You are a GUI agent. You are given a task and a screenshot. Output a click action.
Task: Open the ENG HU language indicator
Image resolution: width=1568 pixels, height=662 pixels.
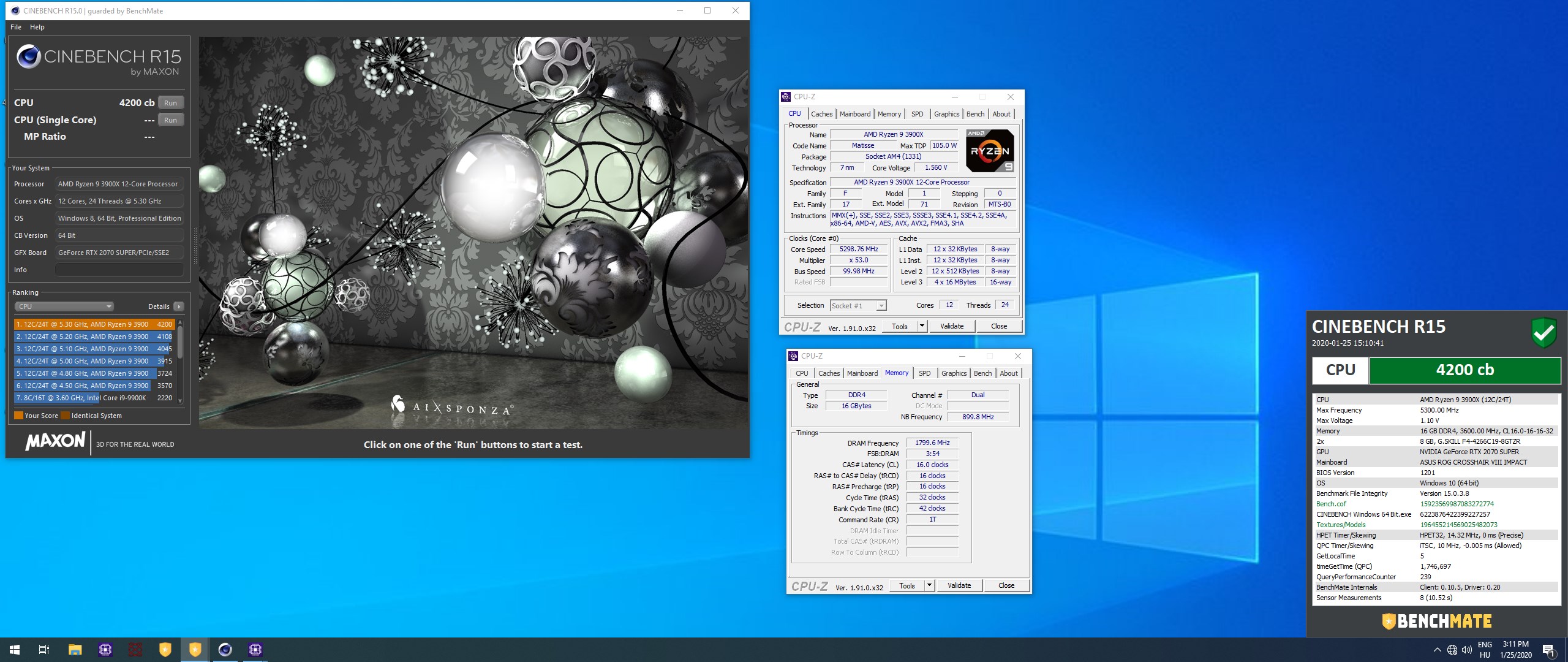tap(1485, 650)
